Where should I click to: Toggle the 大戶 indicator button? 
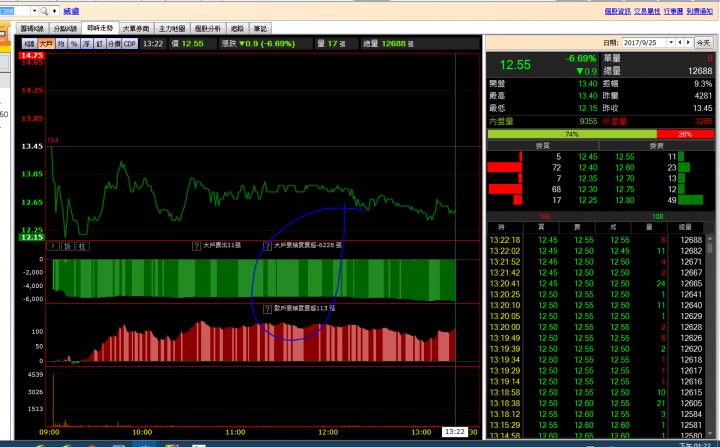(46, 44)
